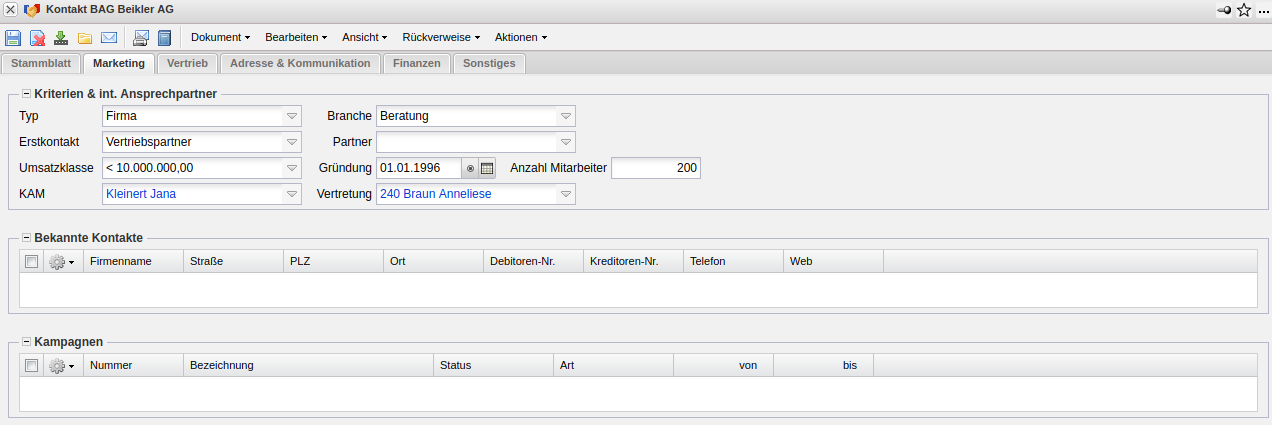The image size is (1272, 425).
Task: Click the printer icon in the toolbar
Action: [x=141, y=38]
